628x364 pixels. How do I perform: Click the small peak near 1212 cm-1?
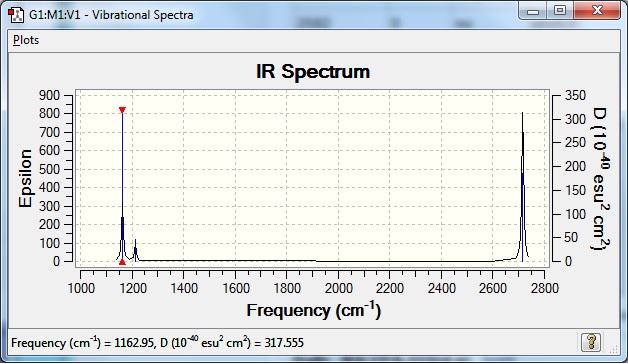(135, 250)
